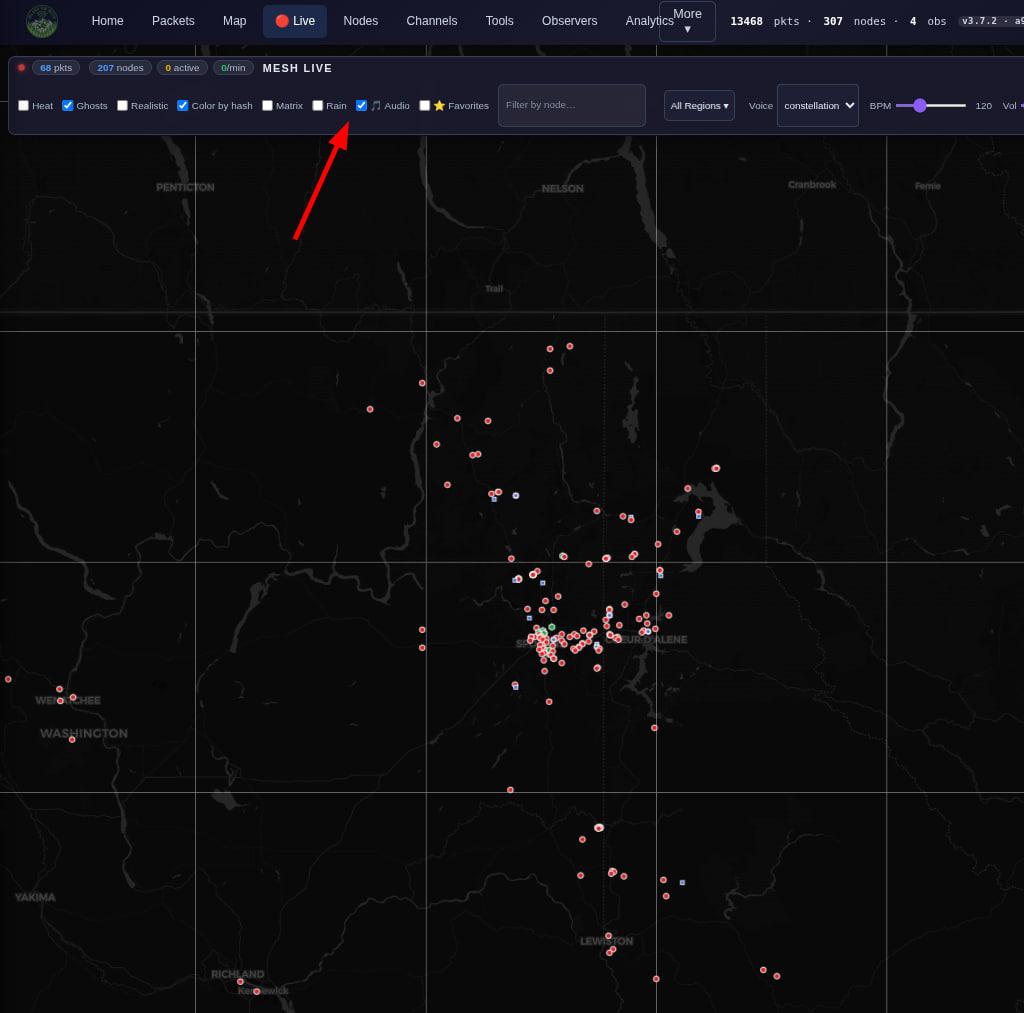Click the MESH LIVE title

point(297,68)
